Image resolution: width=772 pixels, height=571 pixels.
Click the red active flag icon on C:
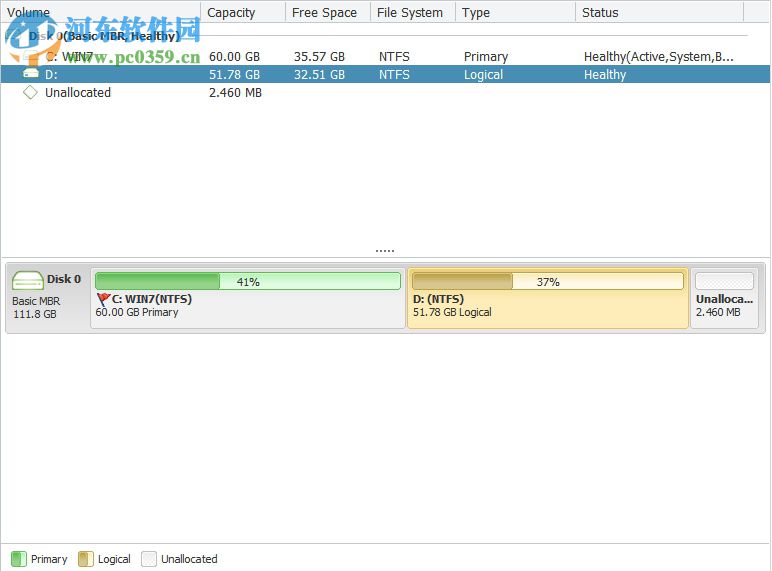[103, 299]
